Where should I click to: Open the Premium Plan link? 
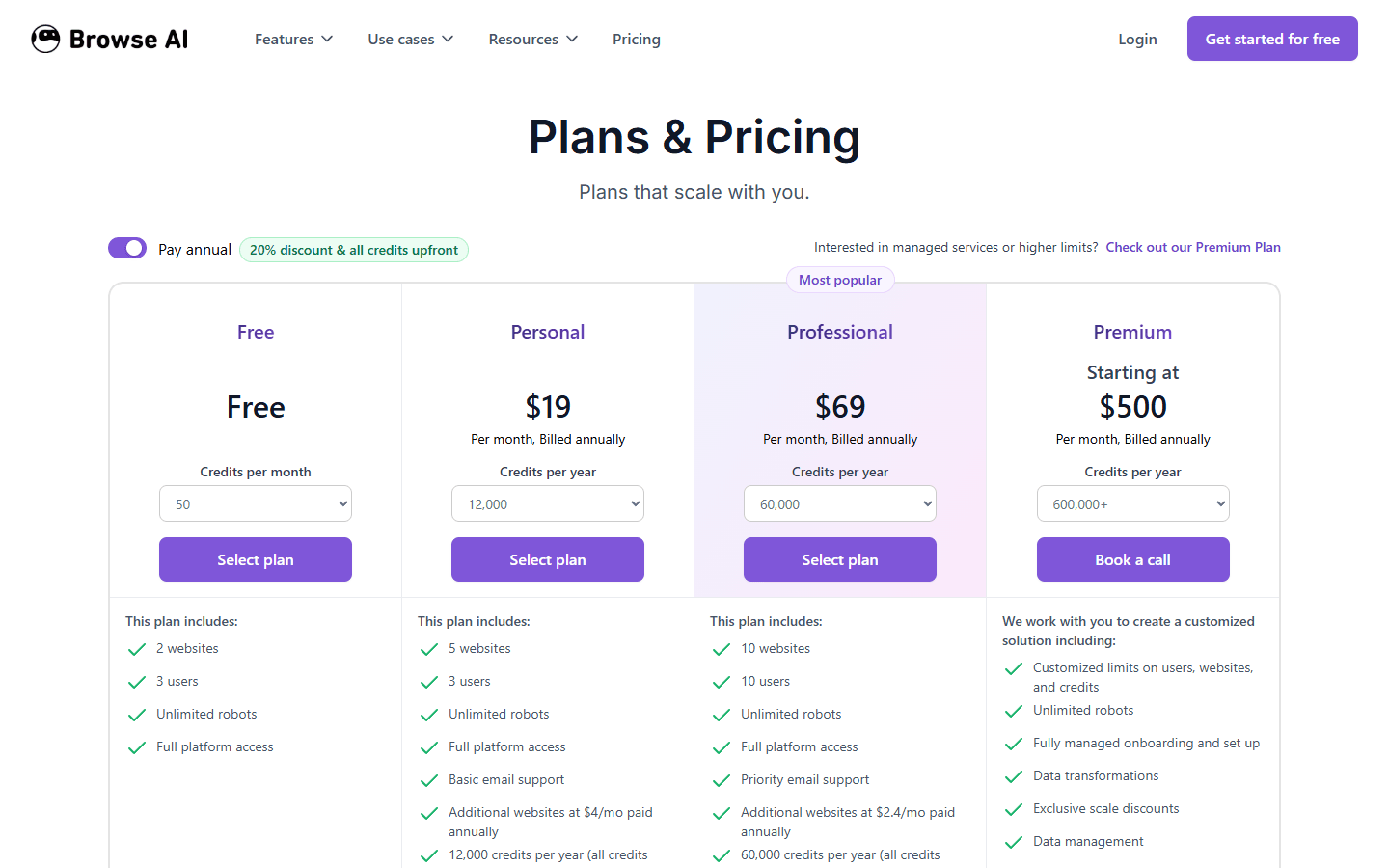1193,247
